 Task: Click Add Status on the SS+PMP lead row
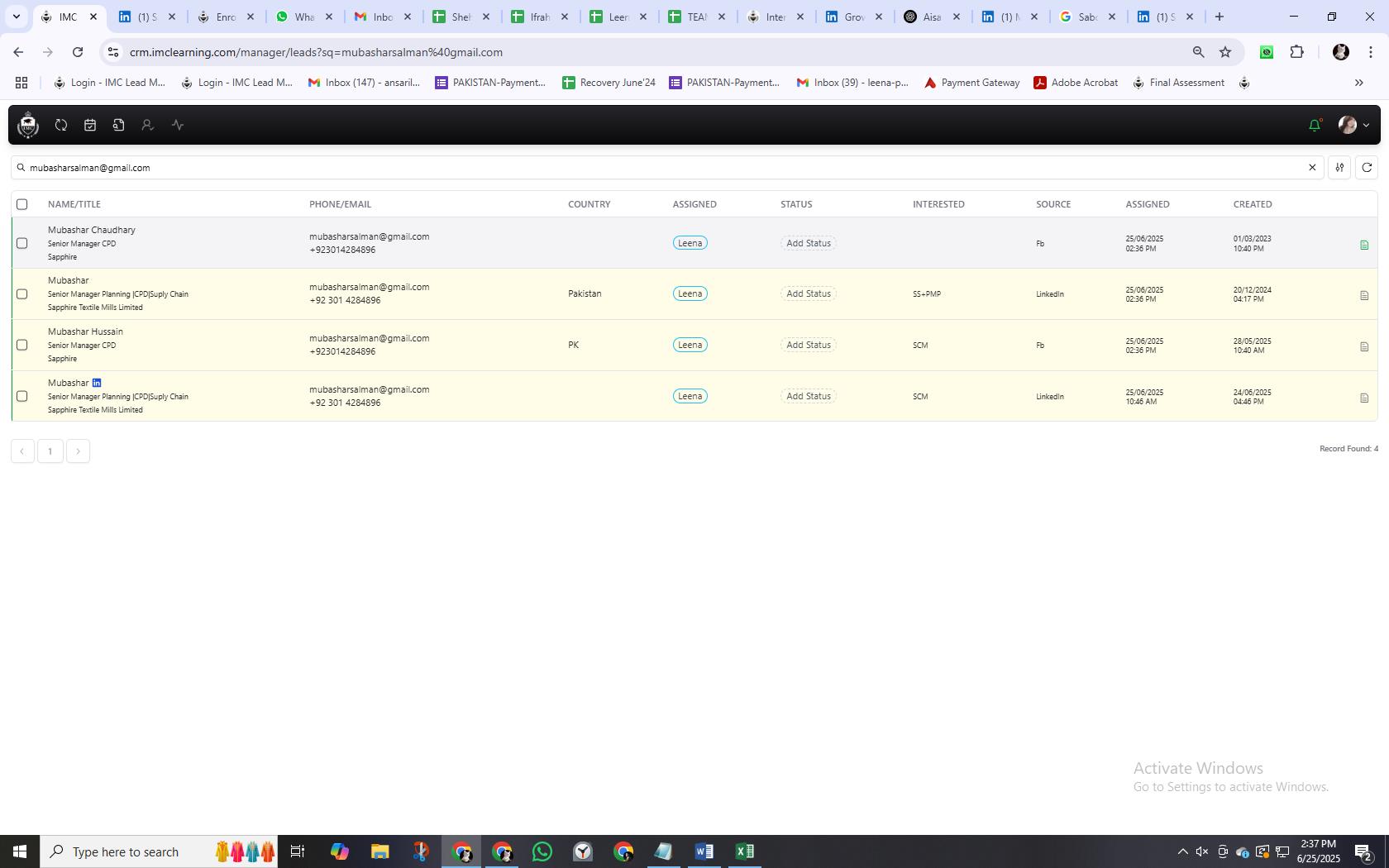(809, 293)
